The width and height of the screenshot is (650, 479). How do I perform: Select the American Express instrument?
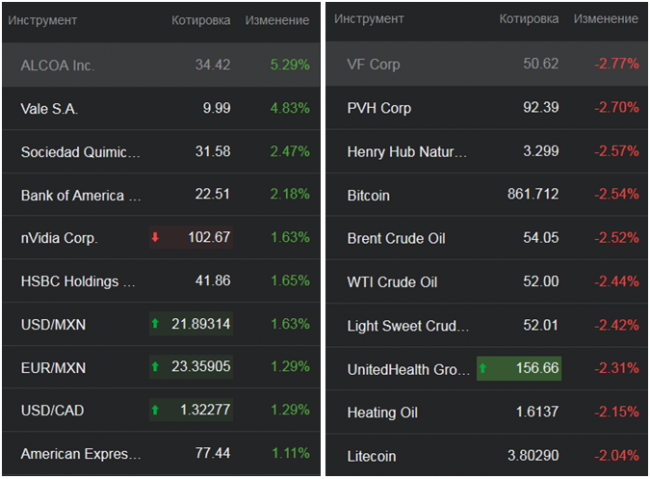coord(80,454)
